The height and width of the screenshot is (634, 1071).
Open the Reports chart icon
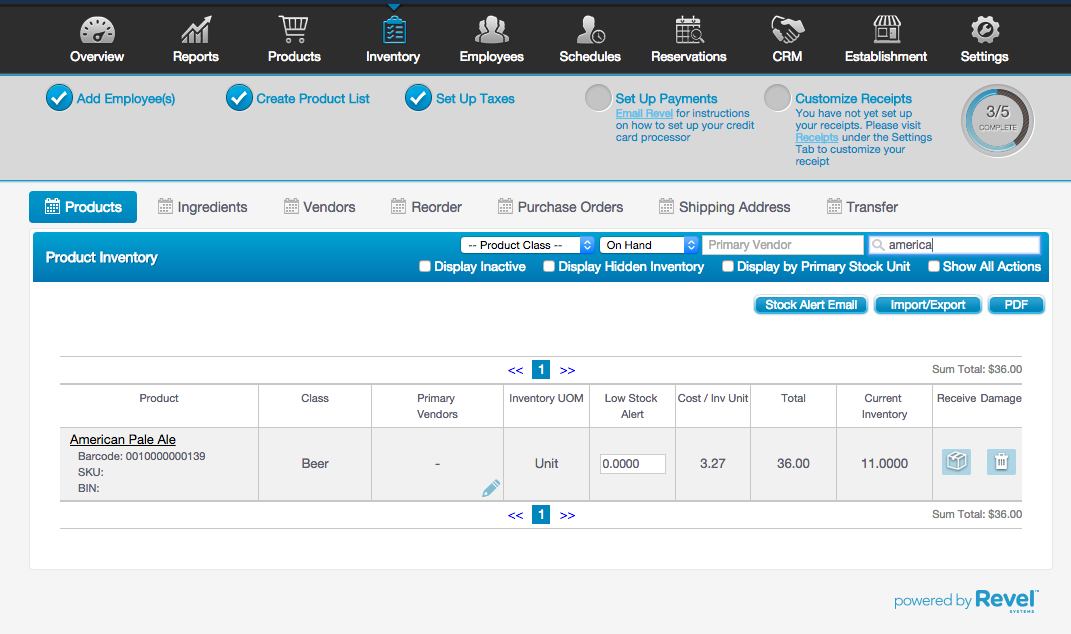tap(195, 30)
